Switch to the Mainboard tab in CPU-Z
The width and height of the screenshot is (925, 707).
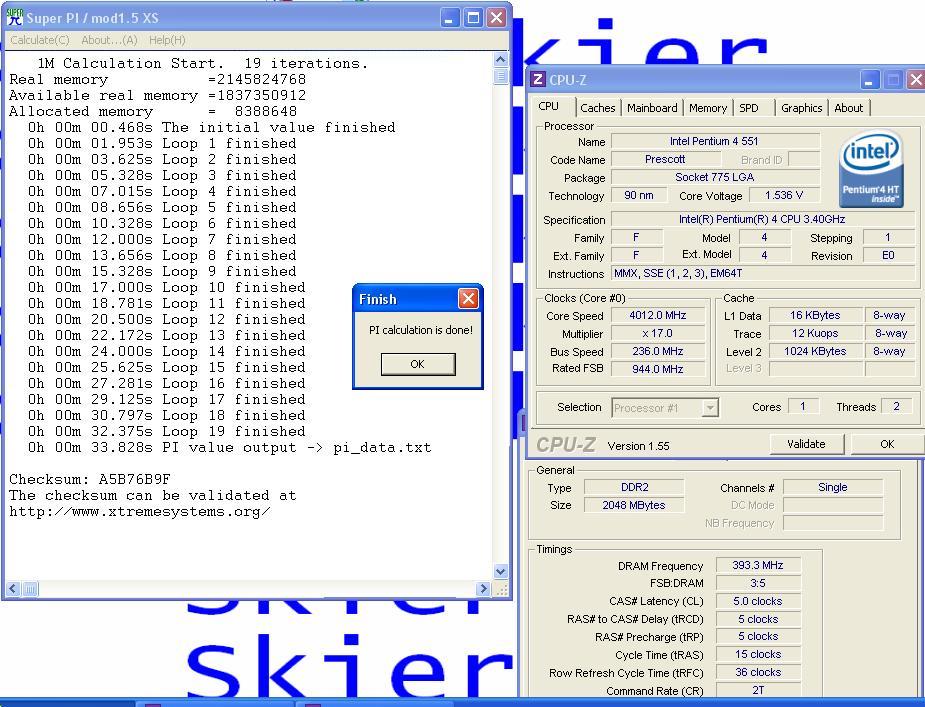coord(652,108)
